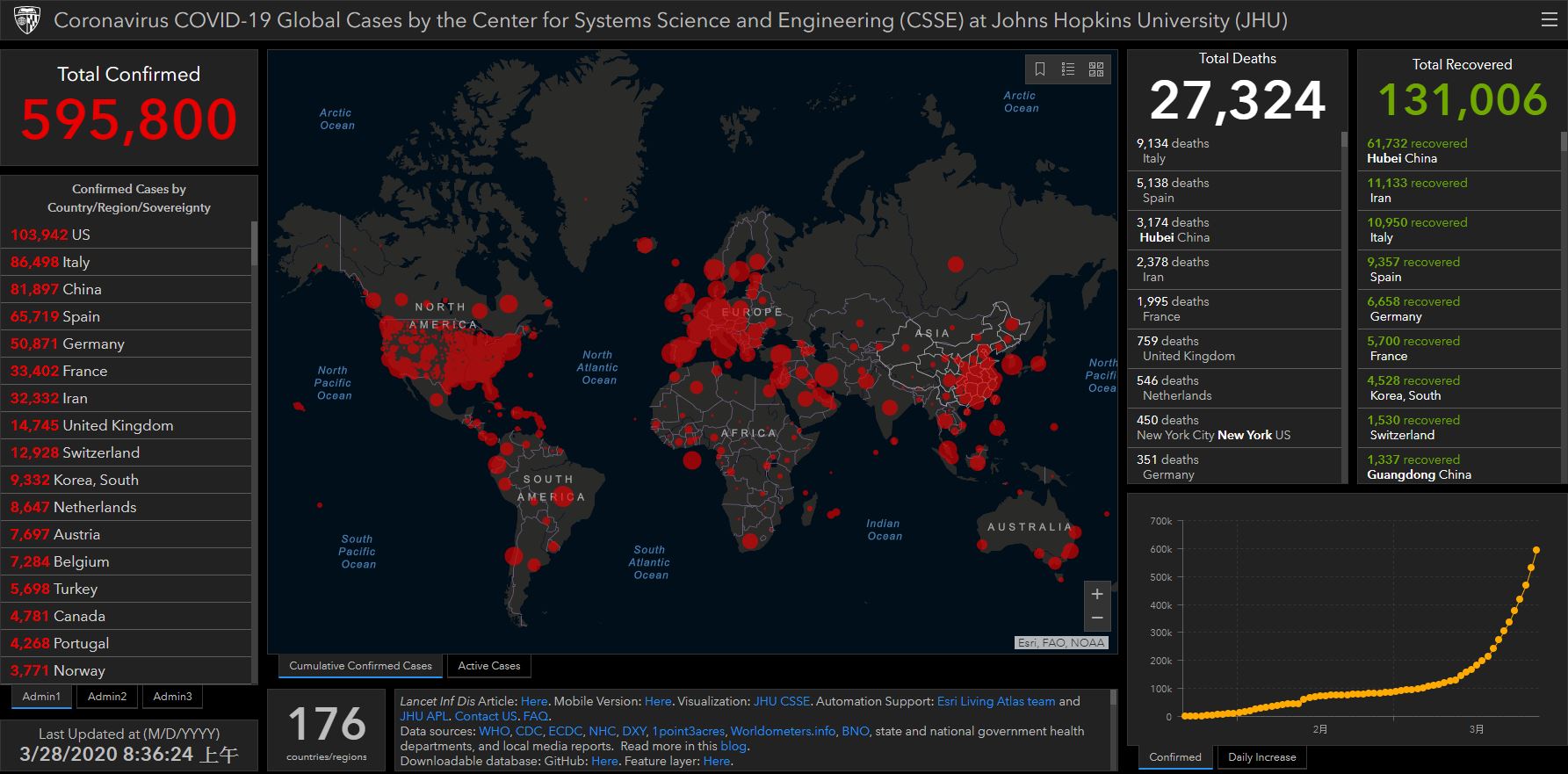Click the bookmarks icon on the map
This screenshot has height=774, width=1568.
(x=1040, y=69)
